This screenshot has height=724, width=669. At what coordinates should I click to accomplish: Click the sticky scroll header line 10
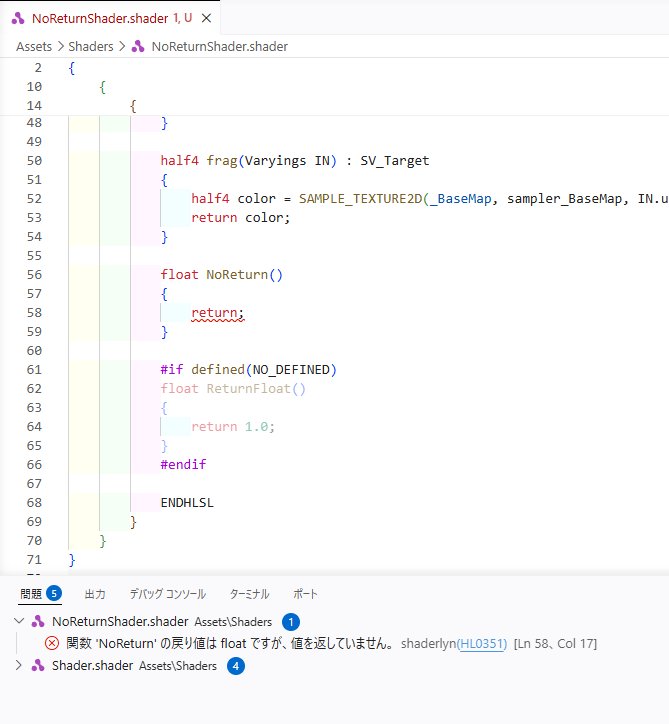pos(334,87)
